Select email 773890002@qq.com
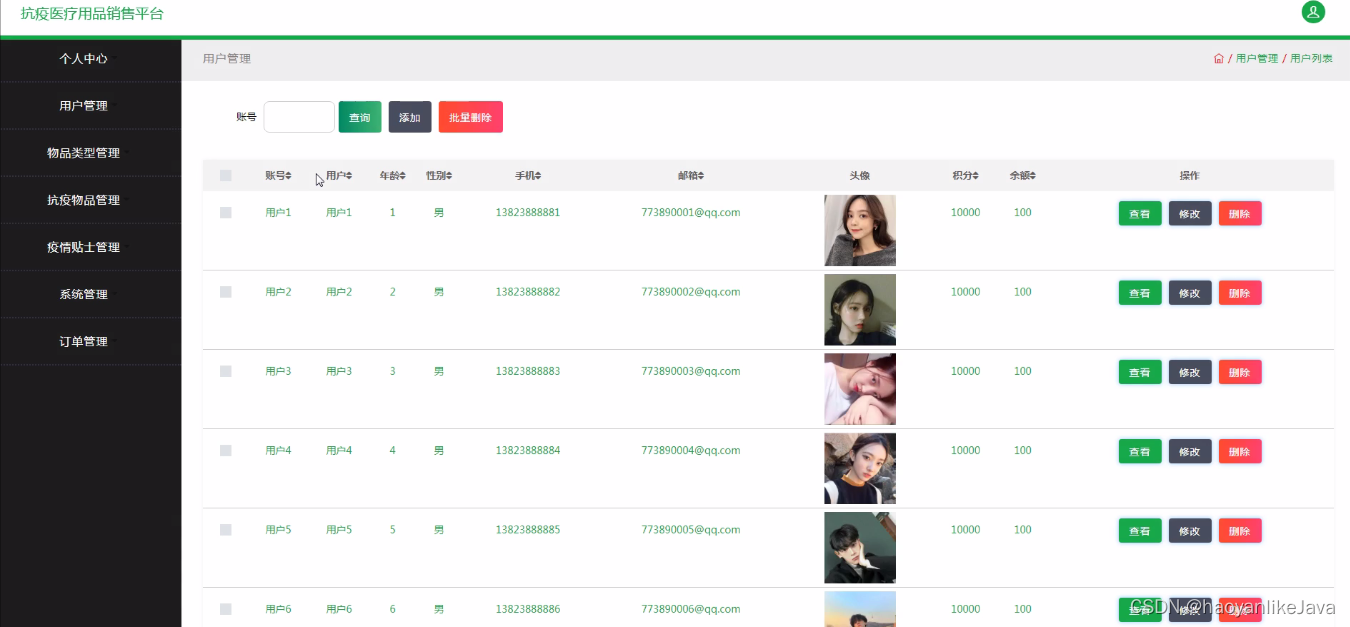This screenshot has height=627, width=1350. click(x=691, y=292)
